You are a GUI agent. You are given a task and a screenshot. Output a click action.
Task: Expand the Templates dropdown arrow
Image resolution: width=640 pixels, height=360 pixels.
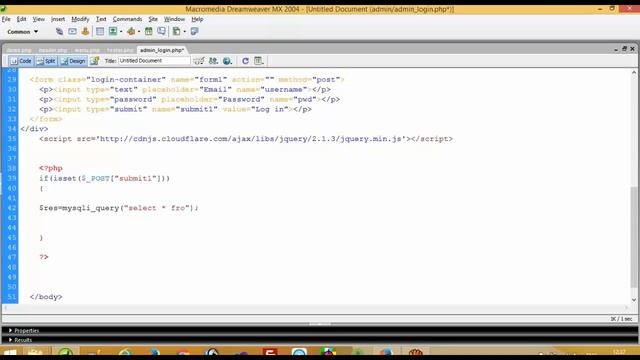(184, 32)
